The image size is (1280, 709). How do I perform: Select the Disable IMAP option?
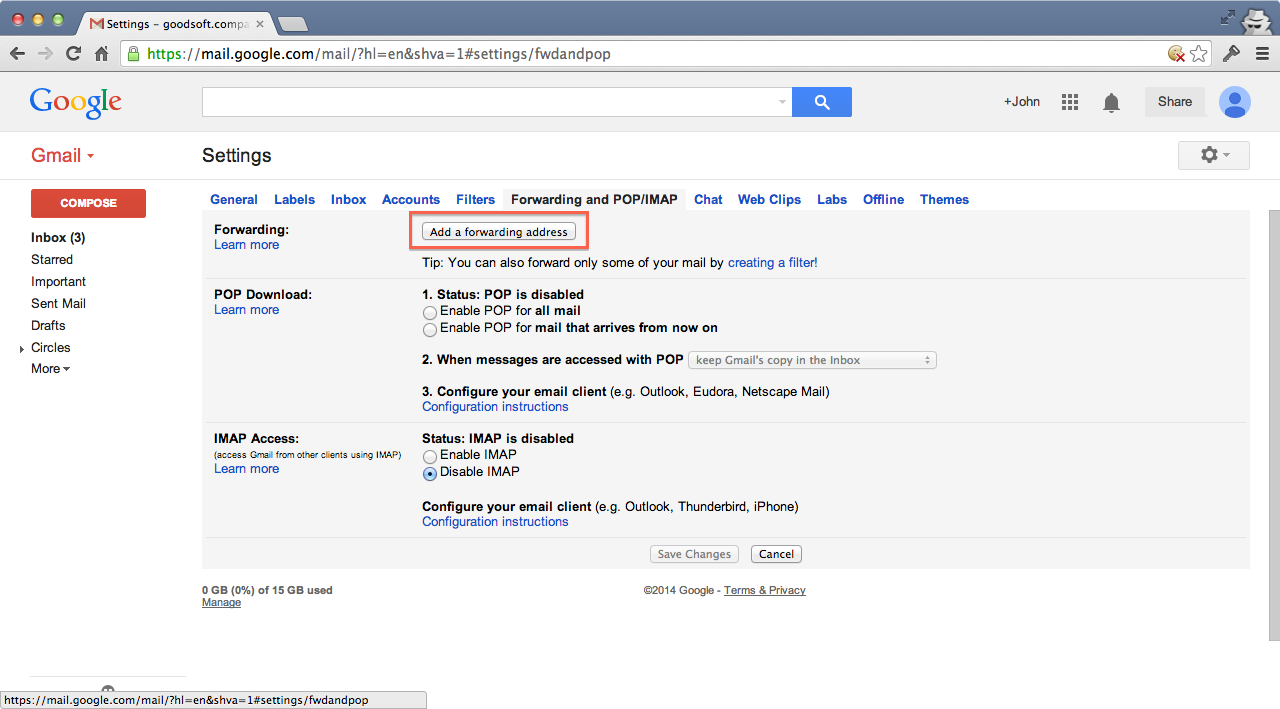click(x=430, y=473)
